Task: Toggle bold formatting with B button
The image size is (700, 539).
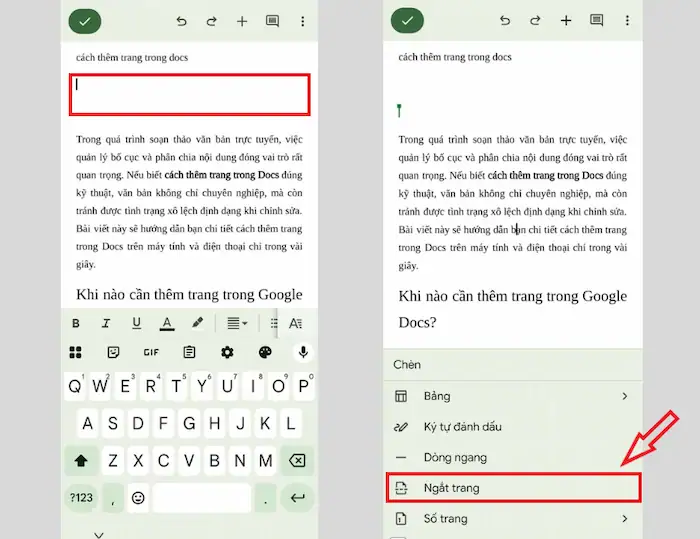Action: click(76, 323)
